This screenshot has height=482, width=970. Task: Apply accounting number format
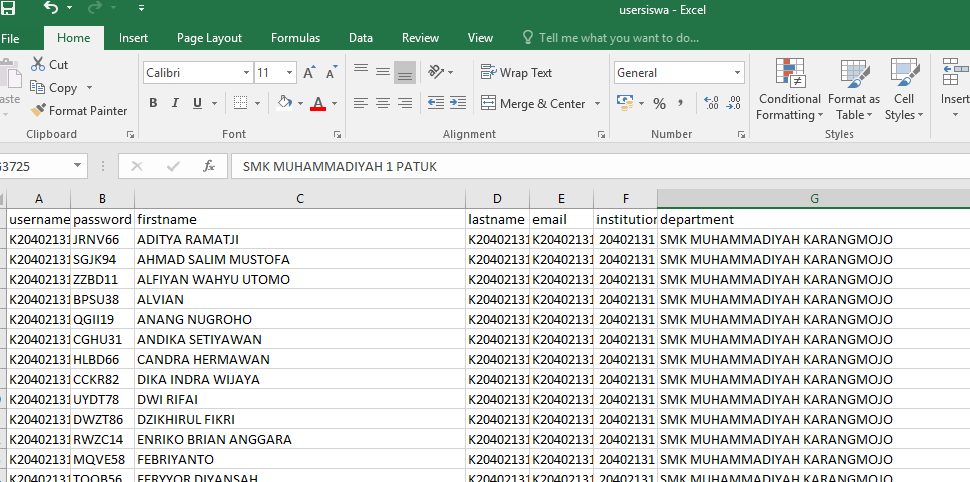pos(625,103)
